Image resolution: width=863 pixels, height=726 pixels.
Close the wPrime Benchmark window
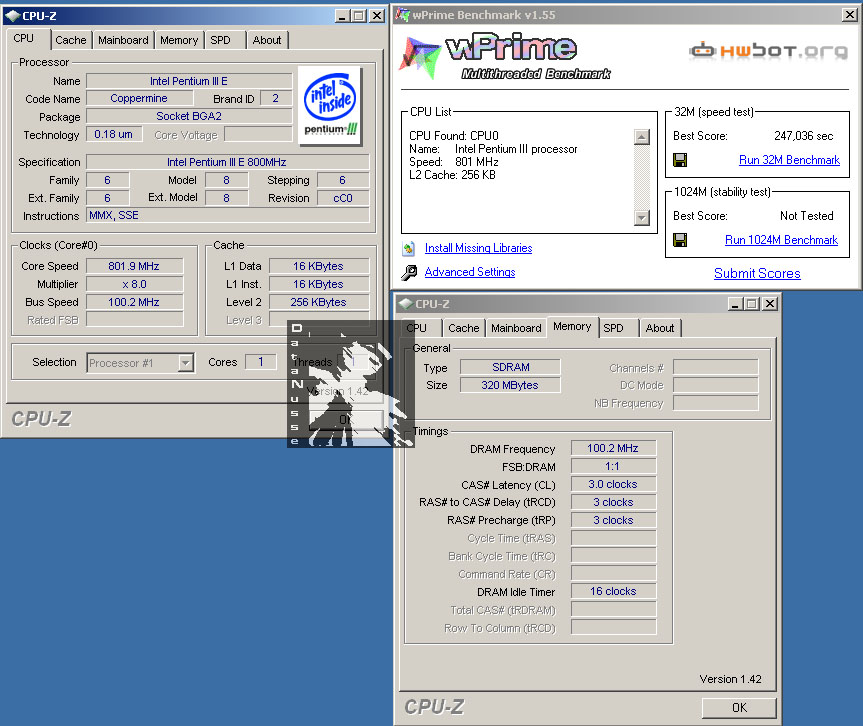[x=850, y=15]
